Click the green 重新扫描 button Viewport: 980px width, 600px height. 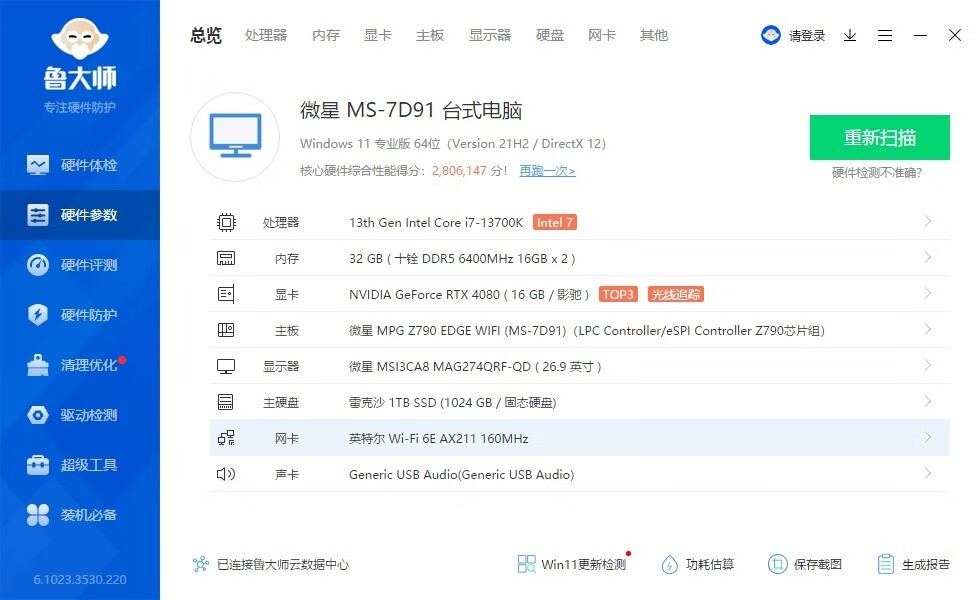(879, 138)
